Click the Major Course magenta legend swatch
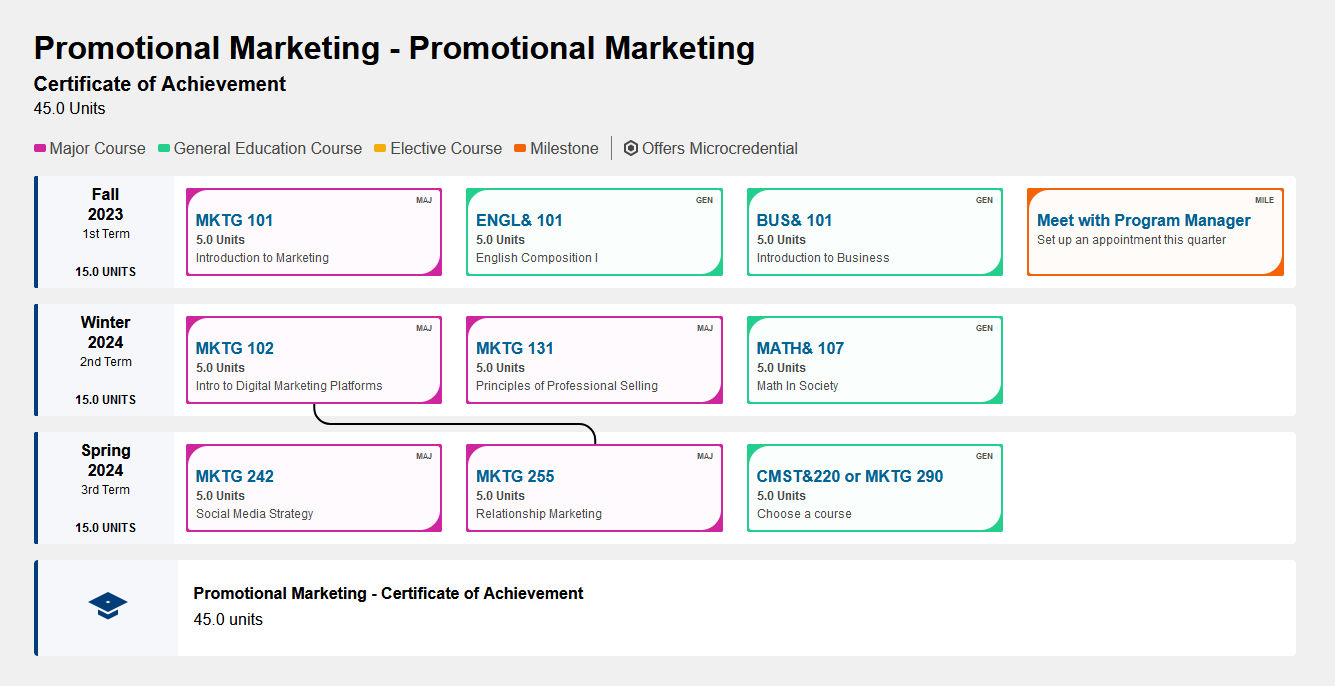Viewport: 1335px width, 686px height. coord(40,149)
